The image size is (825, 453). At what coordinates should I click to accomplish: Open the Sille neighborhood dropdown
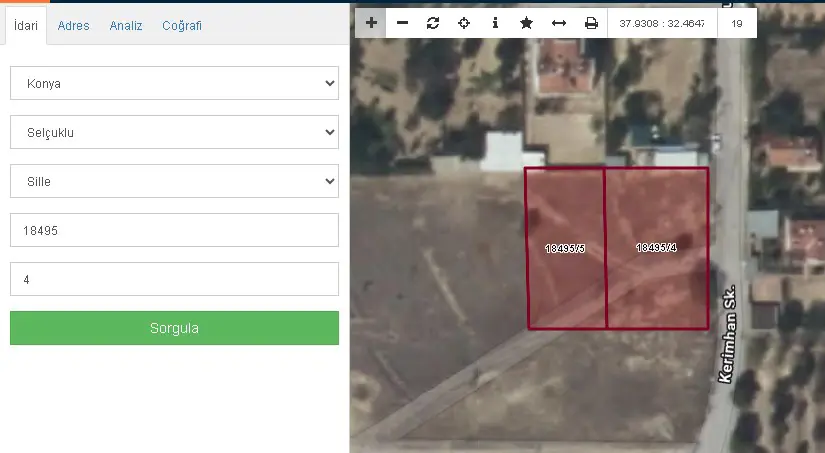point(174,181)
